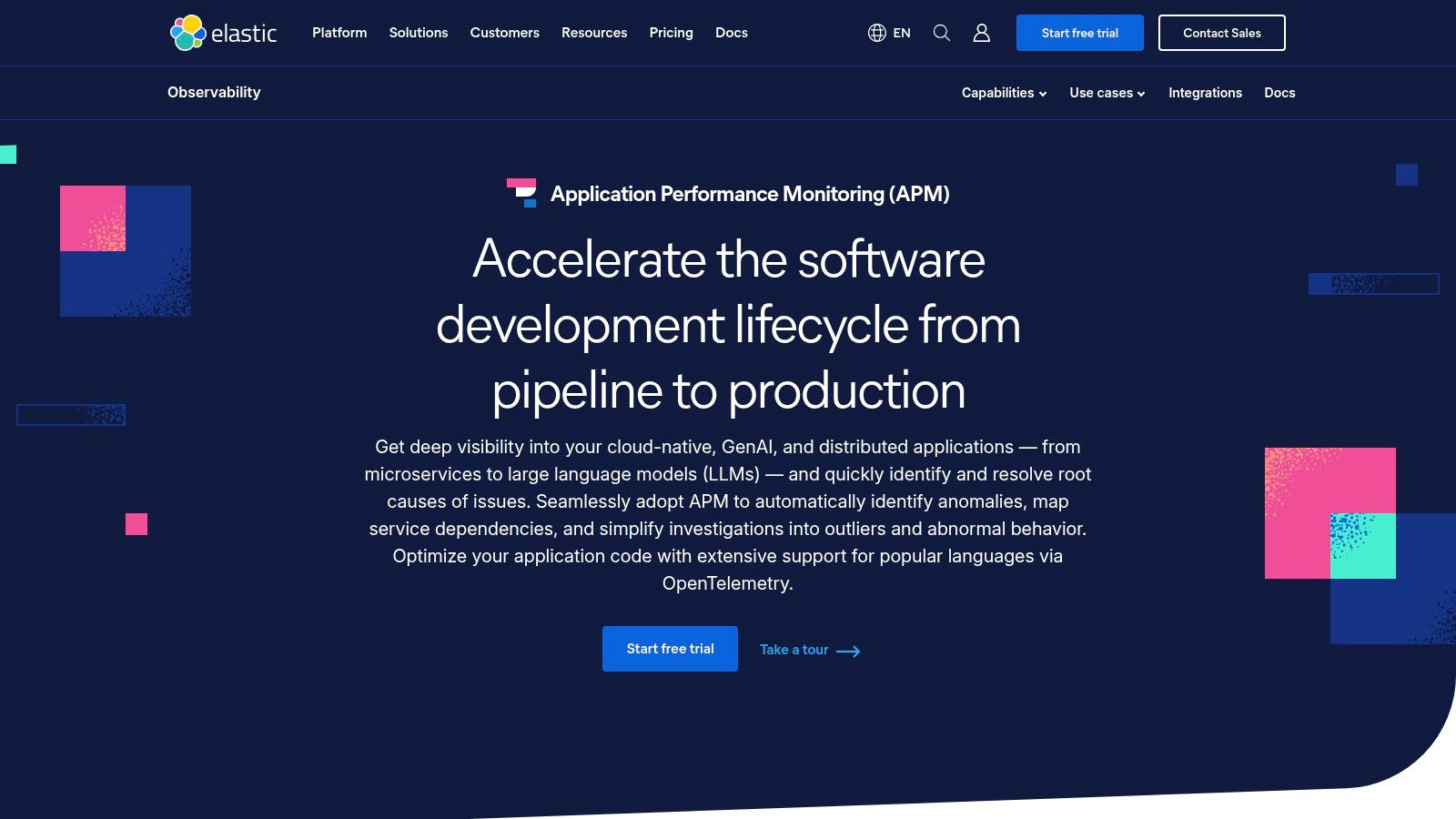Select Solutions in the top navigation
Screen dimensions: 1456x819
418,33
